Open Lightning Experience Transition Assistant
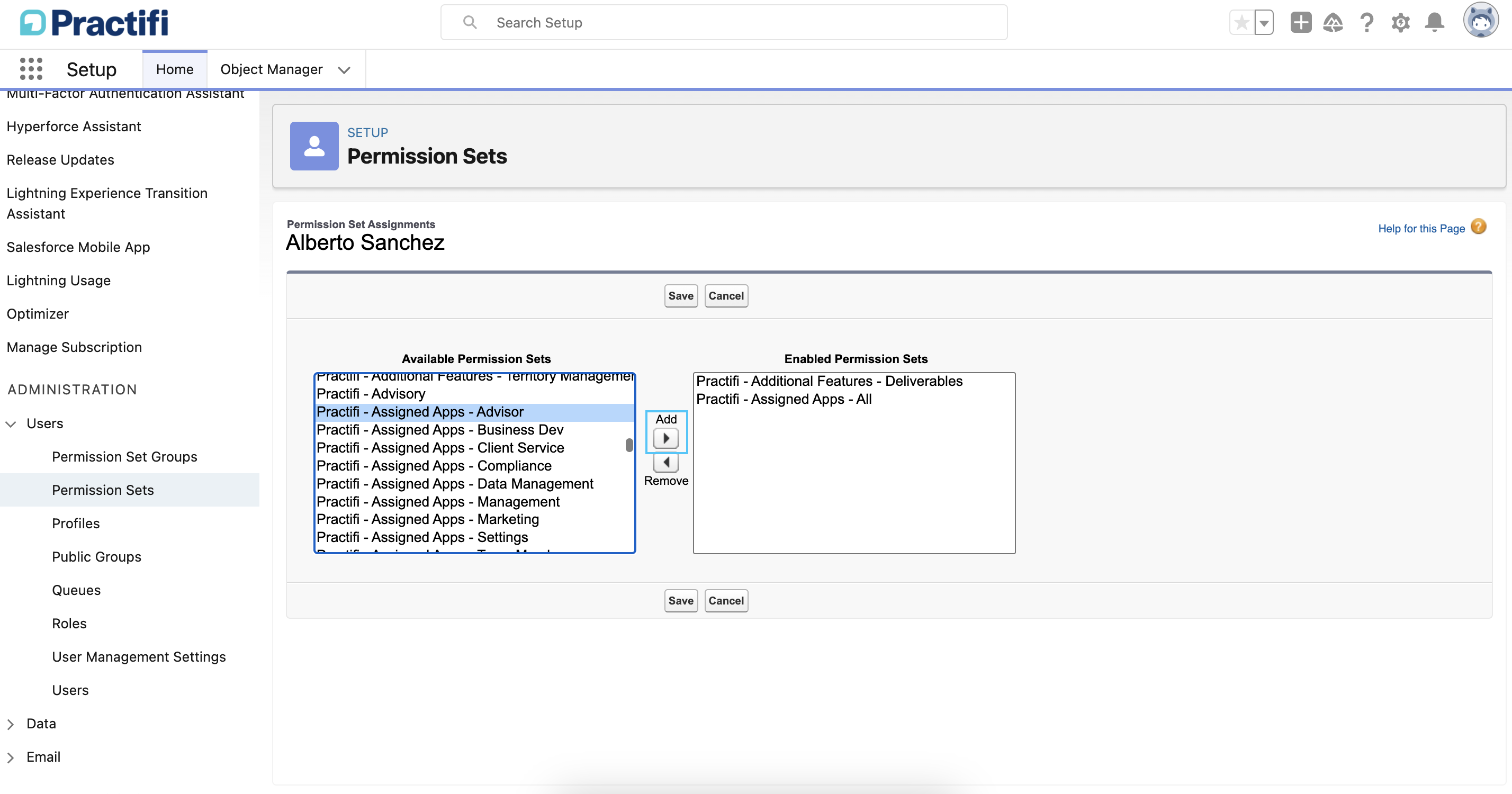Viewport: 1512px width, 794px height. [x=107, y=203]
